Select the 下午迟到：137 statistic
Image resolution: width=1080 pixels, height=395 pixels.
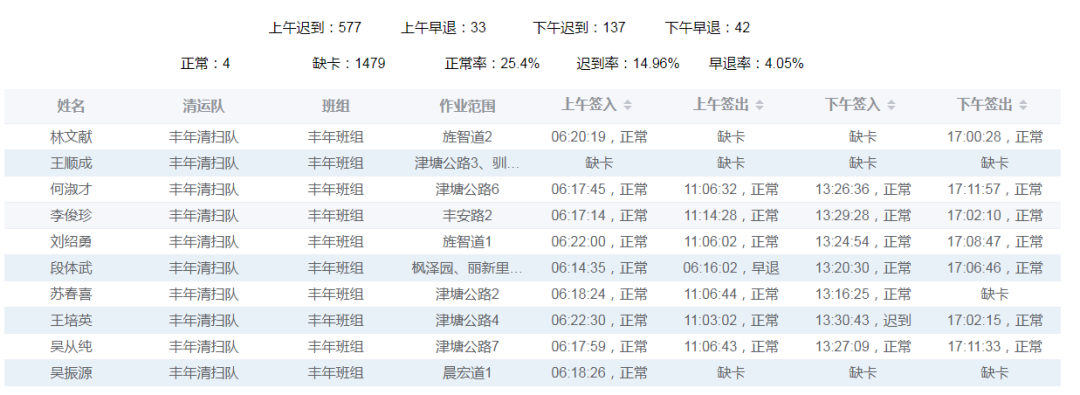579,28
